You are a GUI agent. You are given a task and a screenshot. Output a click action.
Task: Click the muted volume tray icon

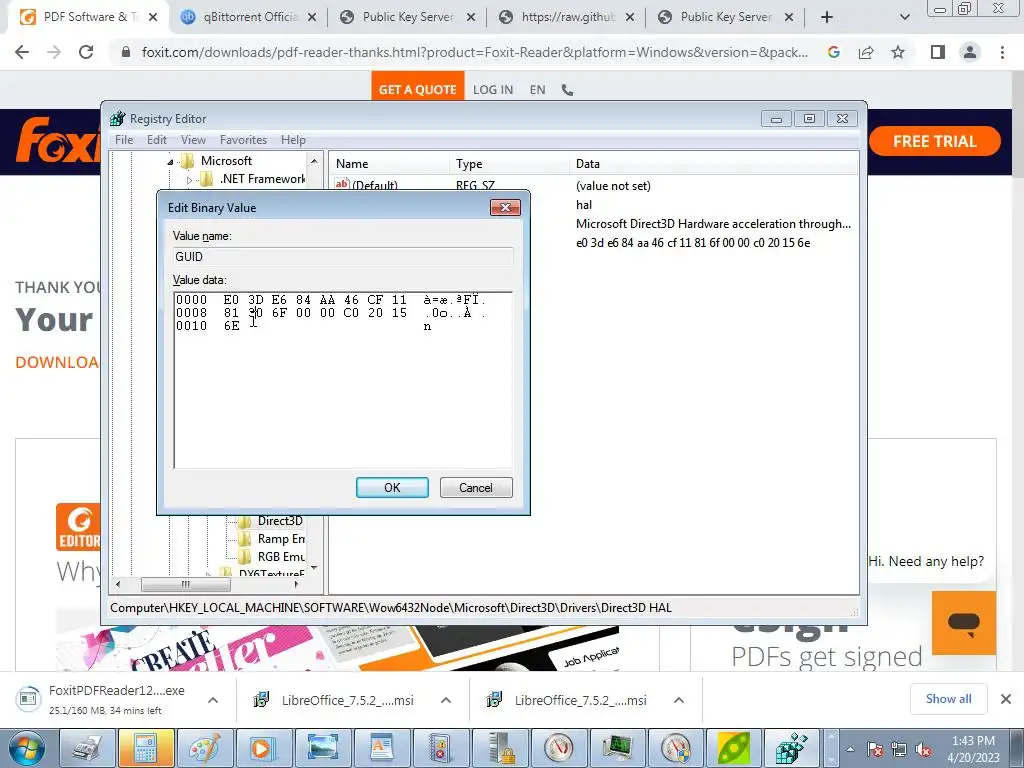pyautogui.click(x=923, y=750)
